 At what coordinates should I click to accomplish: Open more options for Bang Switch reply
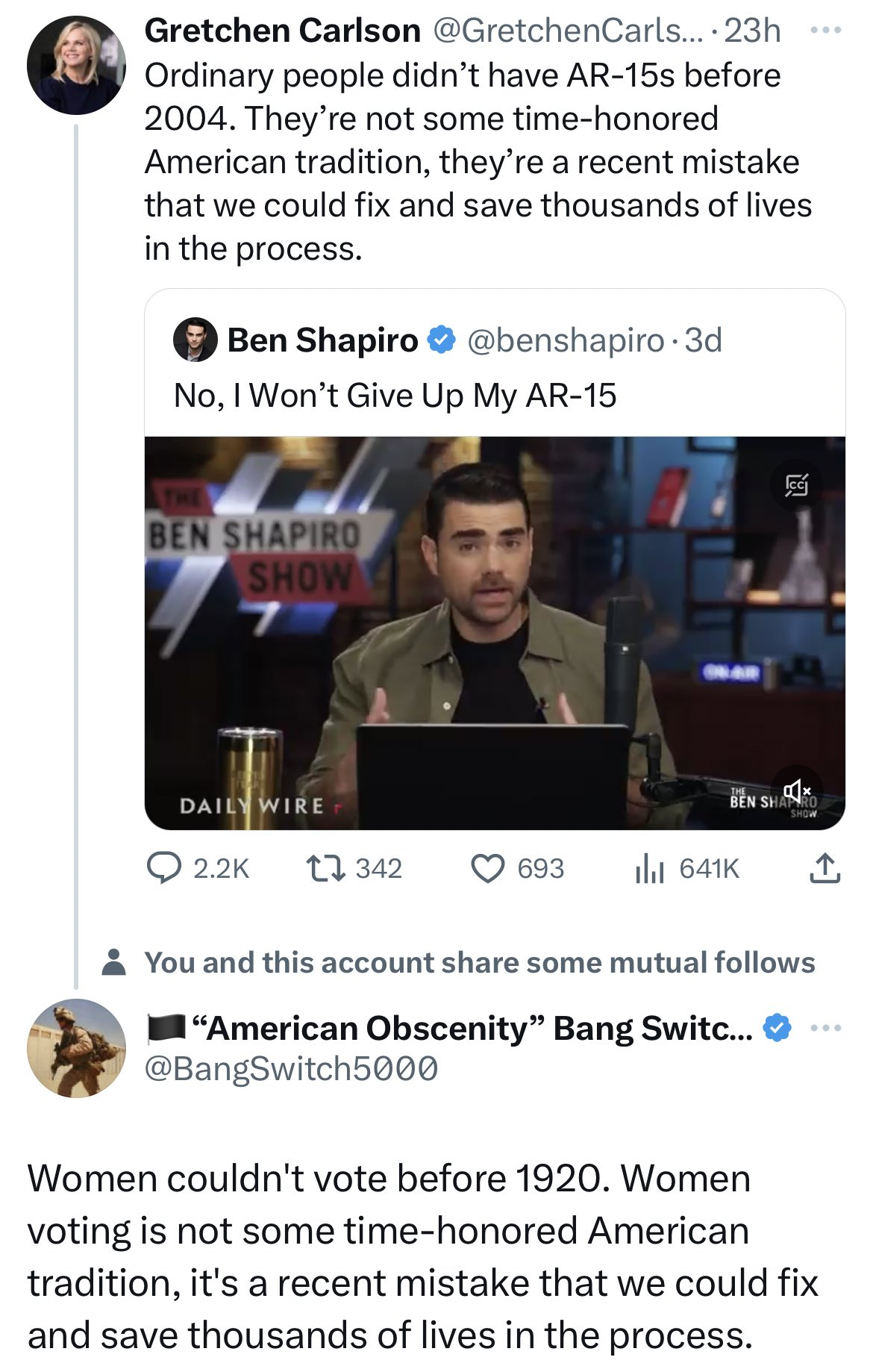[826, 1029]
